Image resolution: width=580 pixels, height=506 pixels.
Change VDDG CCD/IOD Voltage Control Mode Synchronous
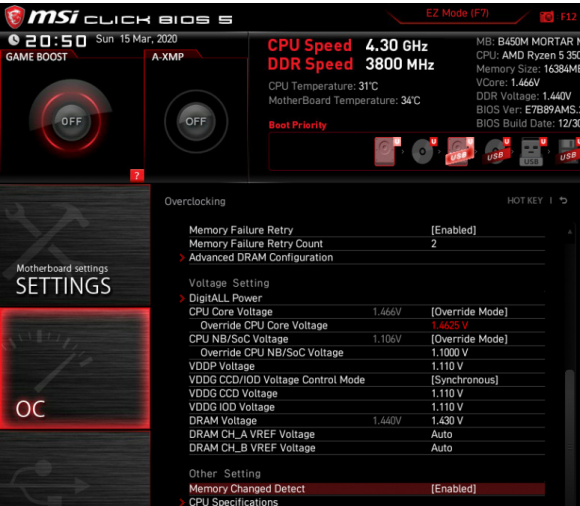point(465,380)
